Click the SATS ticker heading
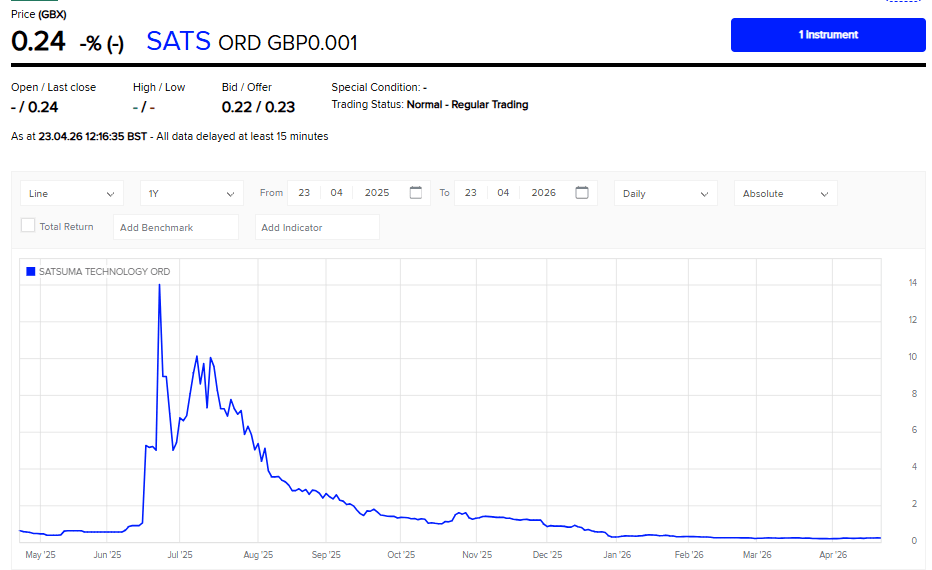Screen dimensions: 932x570 pyautogui.click(x=178, y=41)
